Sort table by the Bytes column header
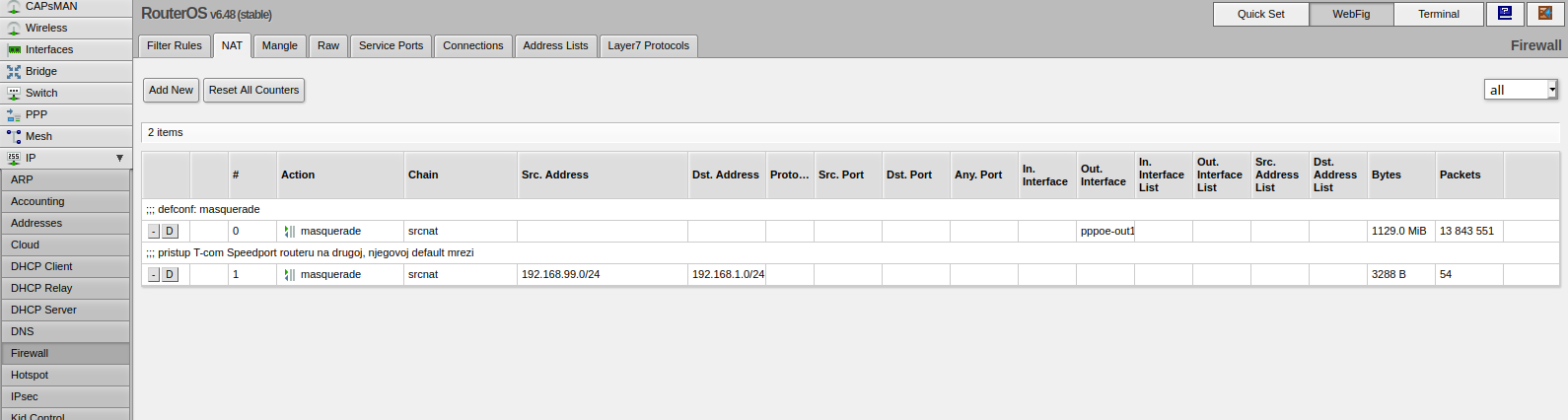 pyautogui.click(x=1386, y=175)
